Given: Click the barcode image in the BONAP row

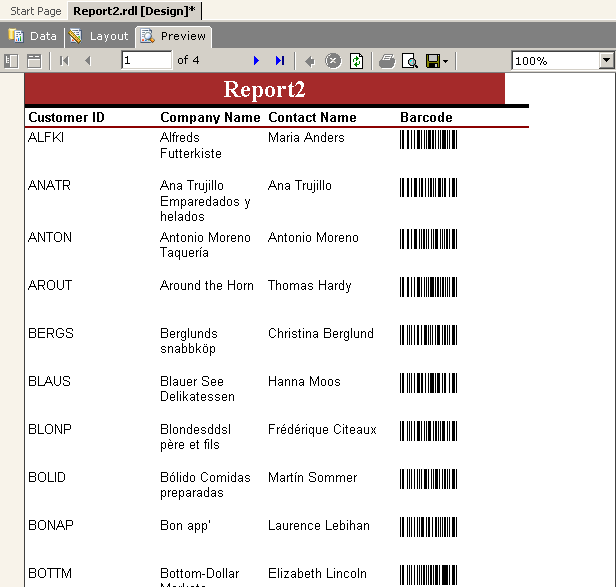Looking at the screenshot, I should 428,527.
